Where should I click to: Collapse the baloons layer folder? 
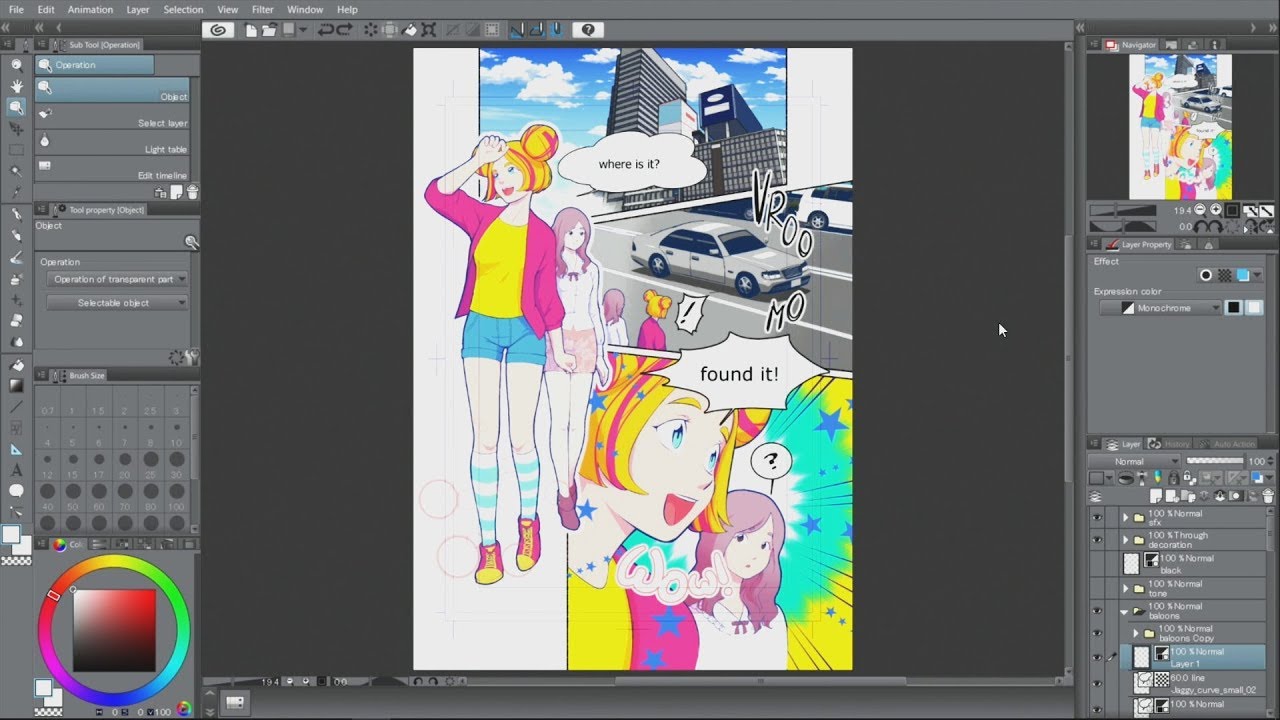(x=1125, y=610)
